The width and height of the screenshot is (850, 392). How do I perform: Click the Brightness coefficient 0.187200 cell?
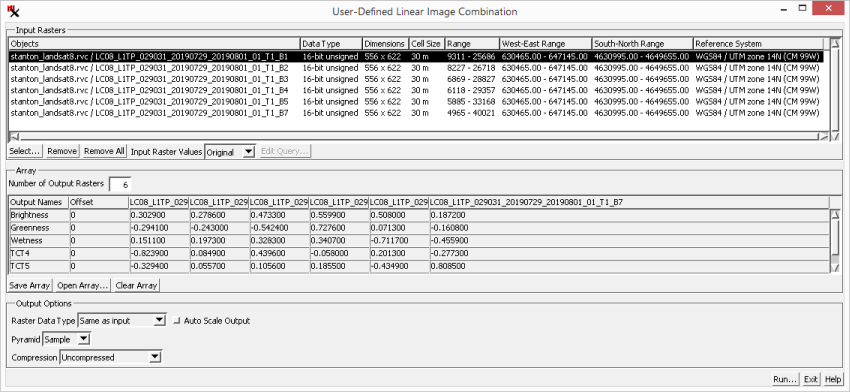(629, 215)
